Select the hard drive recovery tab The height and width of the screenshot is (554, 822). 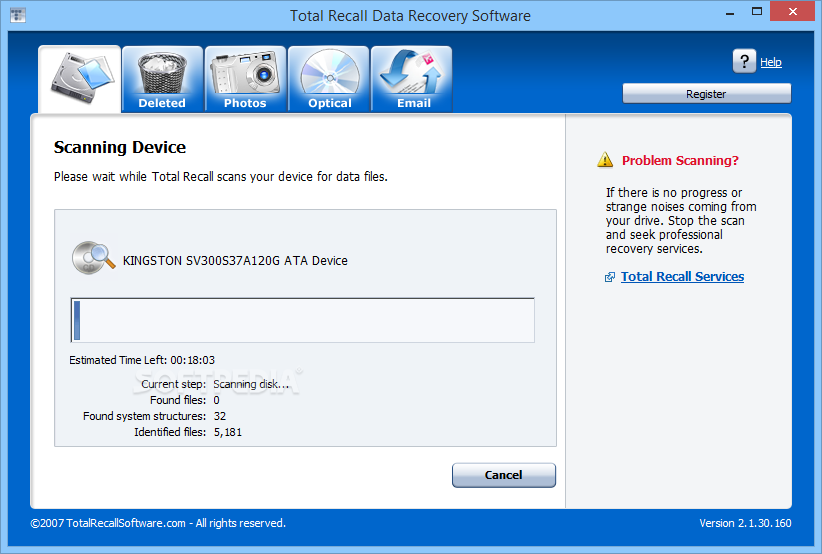[80, 79]
